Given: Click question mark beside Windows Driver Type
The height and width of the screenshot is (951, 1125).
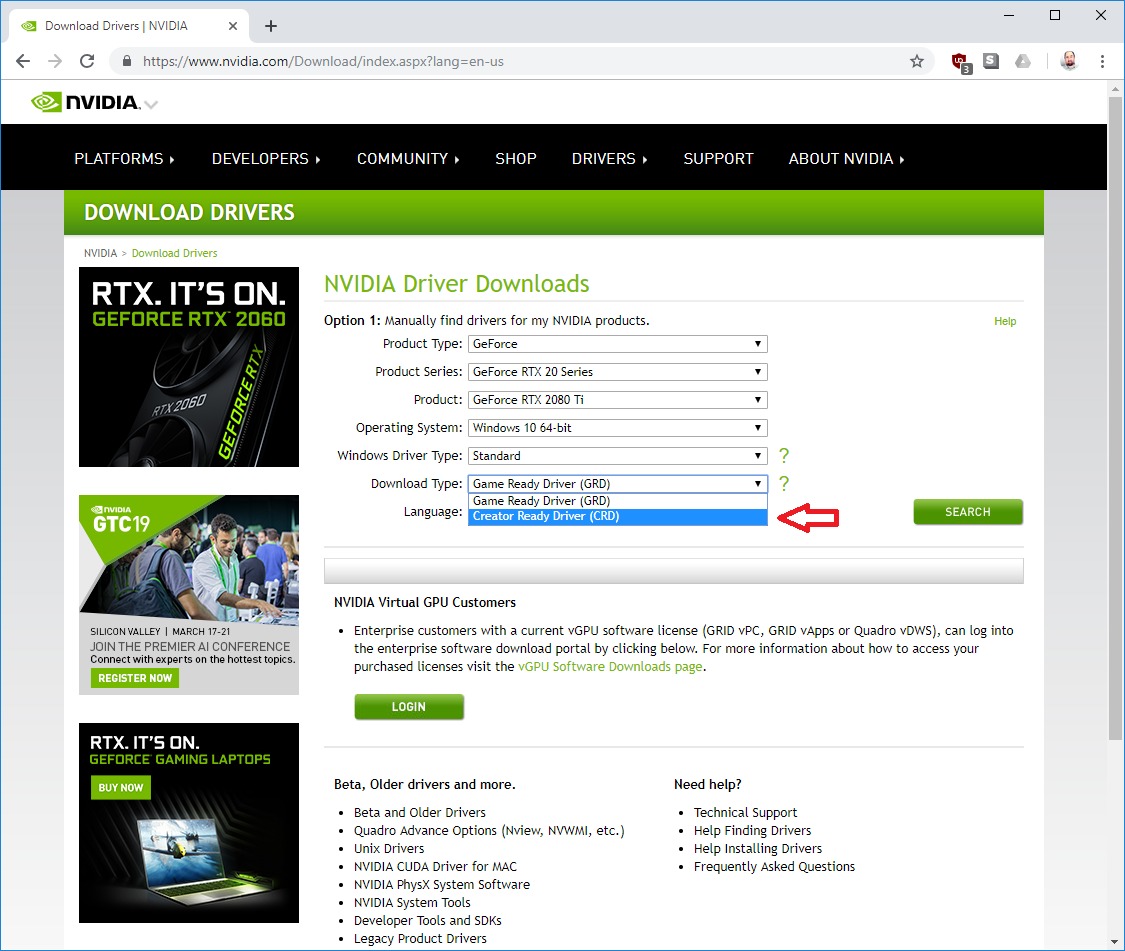Looking at the screenshot, I should click(784, 456).
